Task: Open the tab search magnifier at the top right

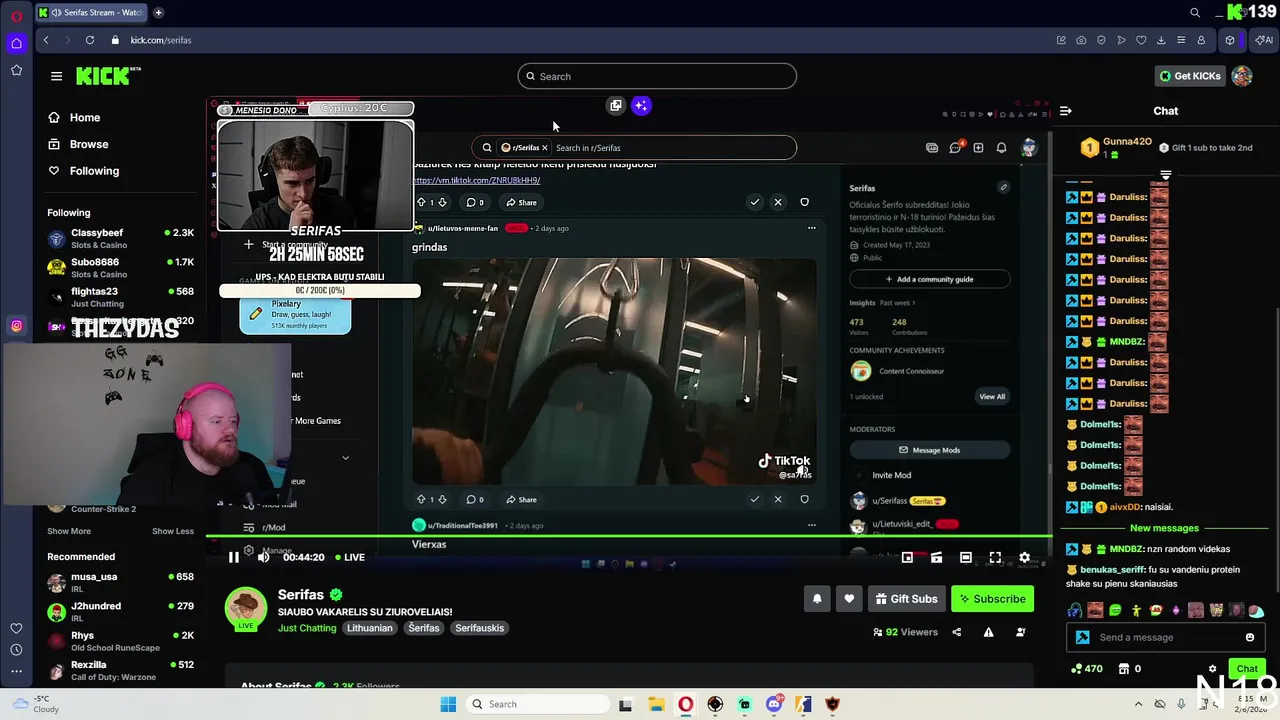Action: (x=1195, y=13)
